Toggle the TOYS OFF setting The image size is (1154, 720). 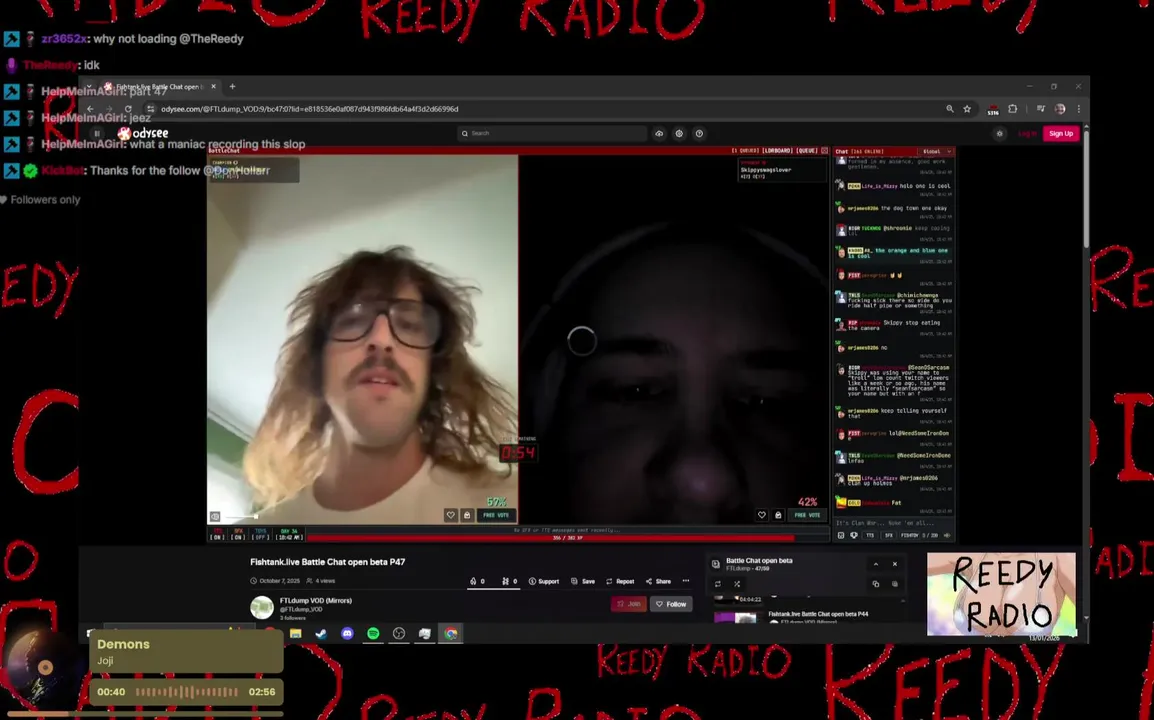coord(261,534)
